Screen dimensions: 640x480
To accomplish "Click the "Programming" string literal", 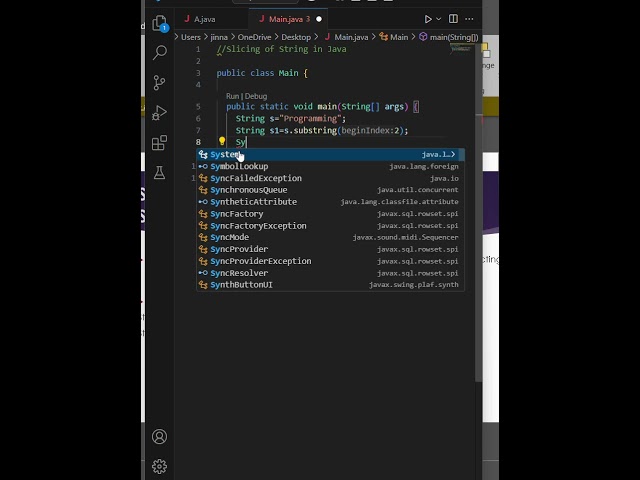I will pos(310,118).
